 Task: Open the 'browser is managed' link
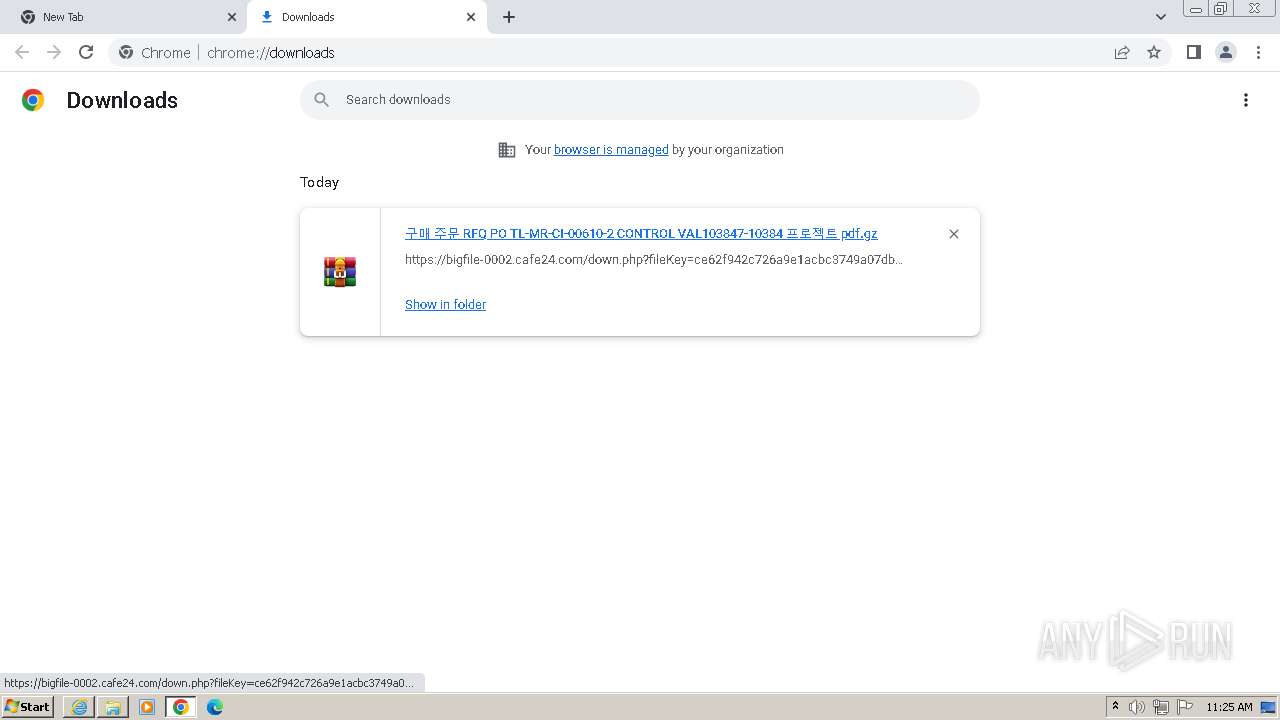(611, 150)
